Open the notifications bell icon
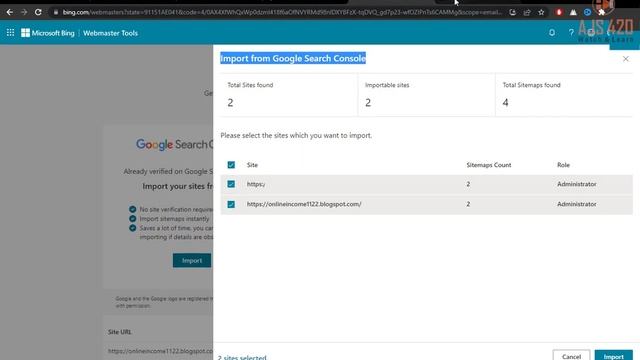The height and width of the screenshot is (360, 640). (x=552, y=33)
